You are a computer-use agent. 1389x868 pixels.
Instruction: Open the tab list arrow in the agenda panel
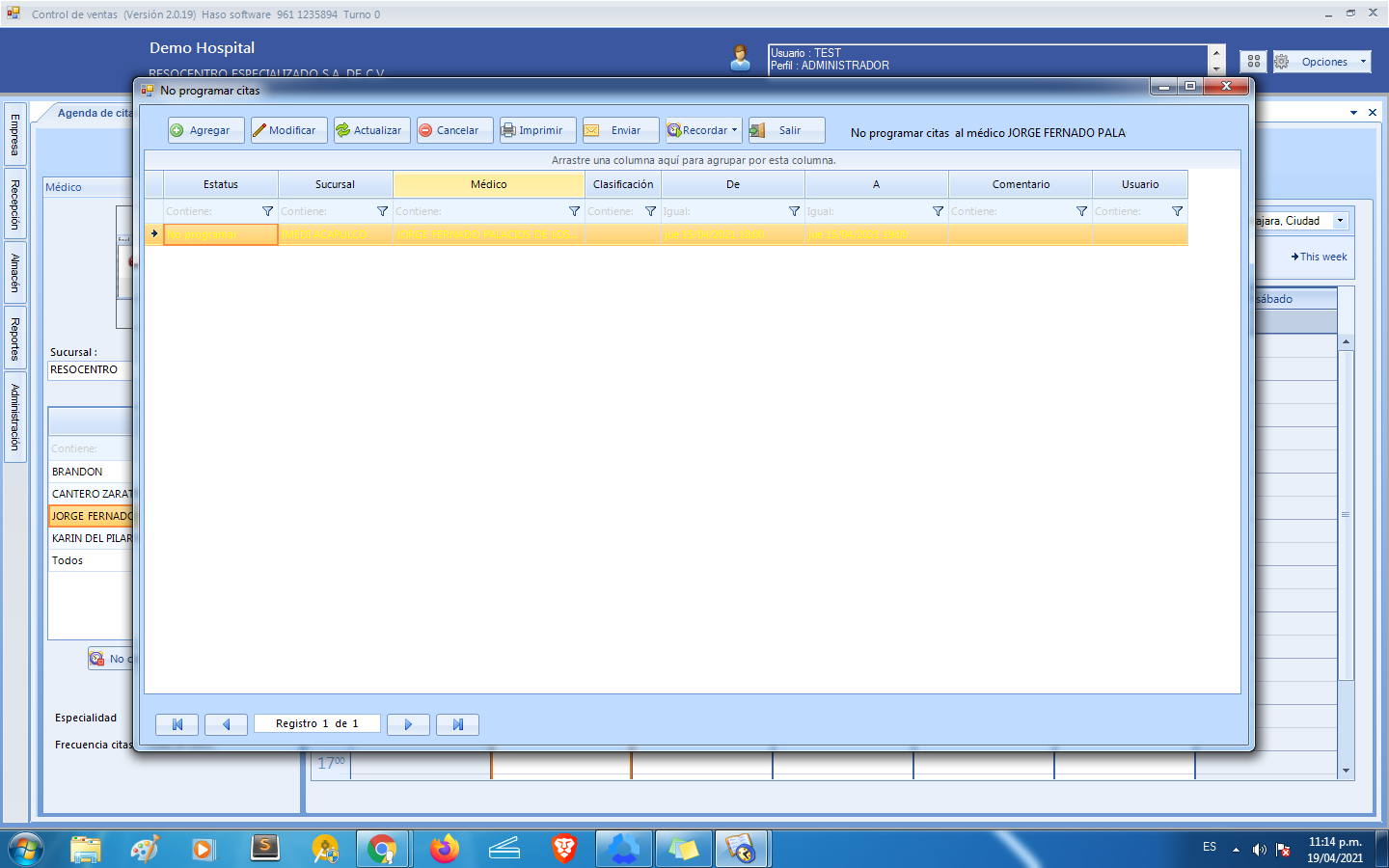pyautogui.click(x=1353, y=113)
